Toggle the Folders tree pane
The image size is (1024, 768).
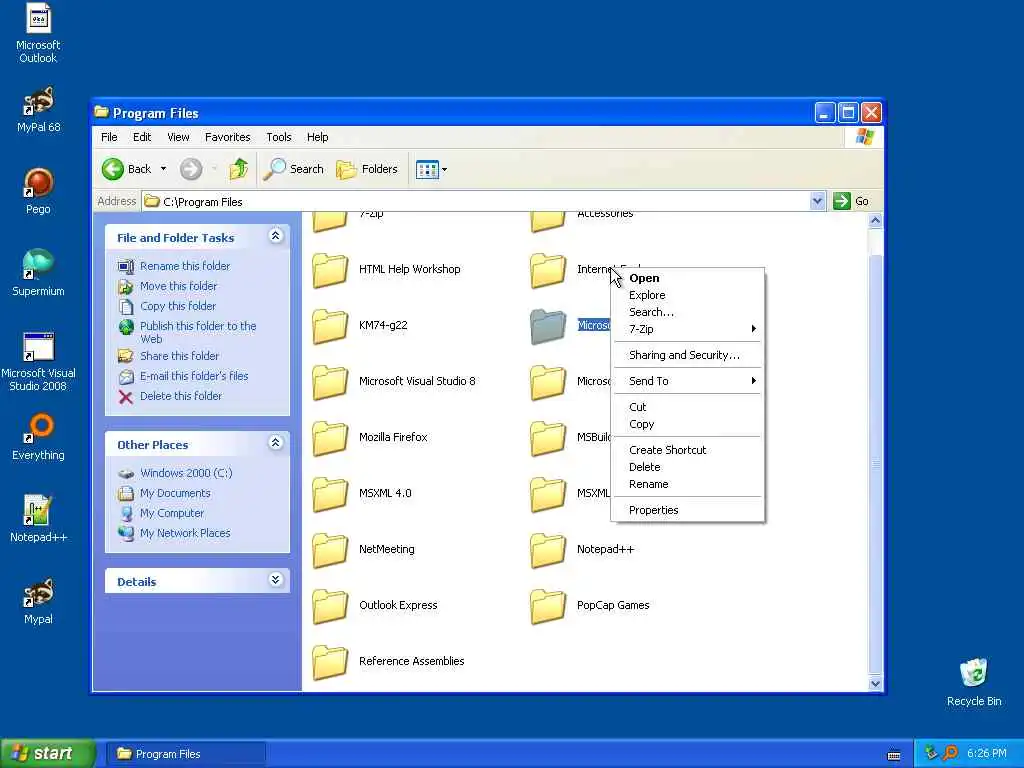click(x=366, y=169)
